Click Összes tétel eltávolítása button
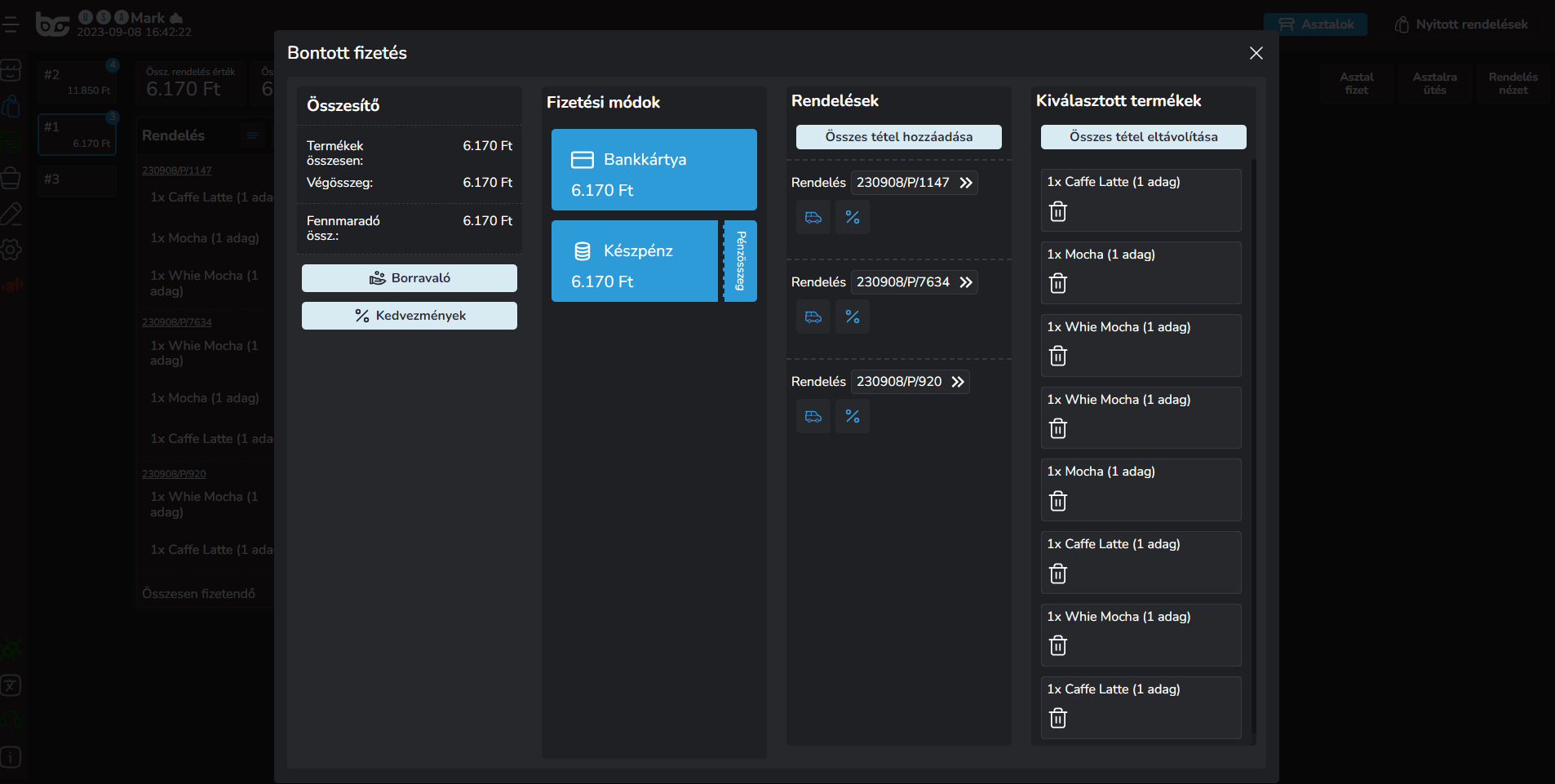The image size is (1555, 784). (x=1143, y=137)
